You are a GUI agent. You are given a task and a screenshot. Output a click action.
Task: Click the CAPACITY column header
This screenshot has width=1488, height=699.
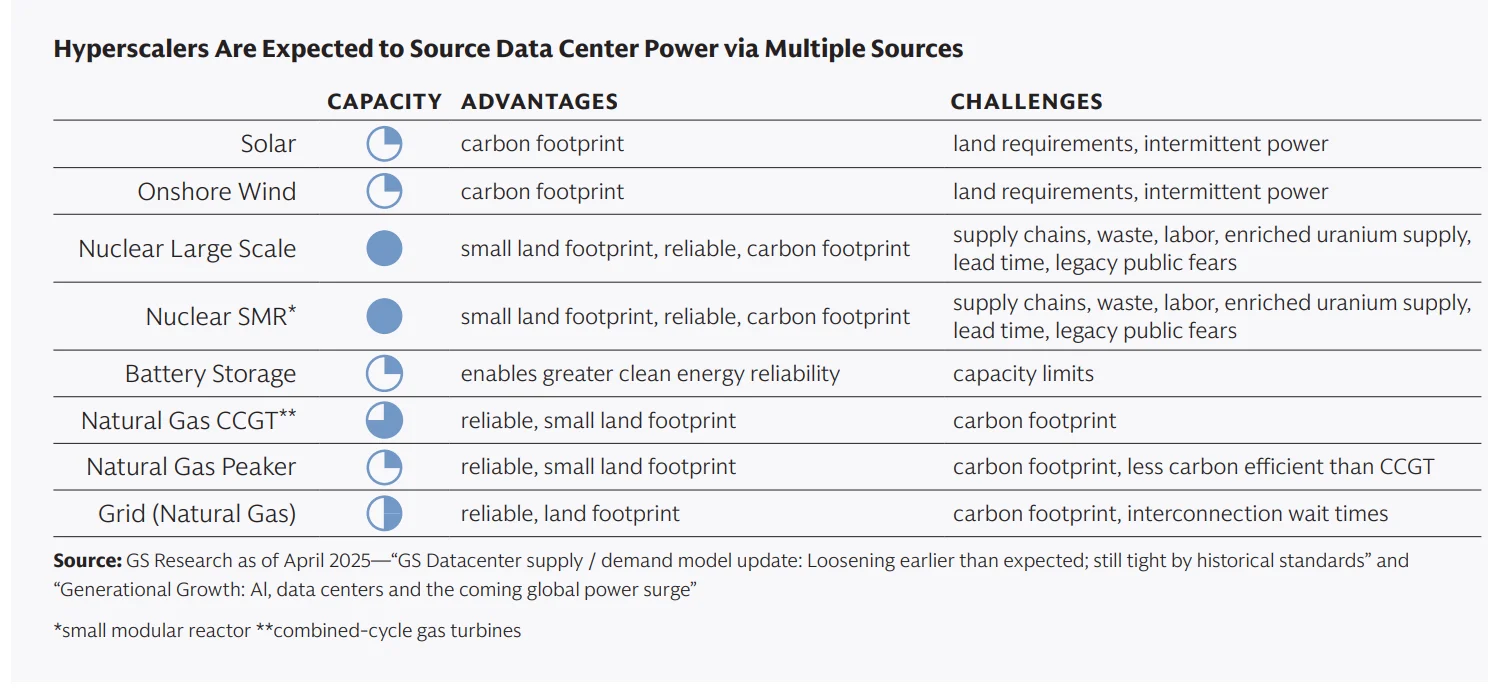pyautogui.click(x=384, y=102)
